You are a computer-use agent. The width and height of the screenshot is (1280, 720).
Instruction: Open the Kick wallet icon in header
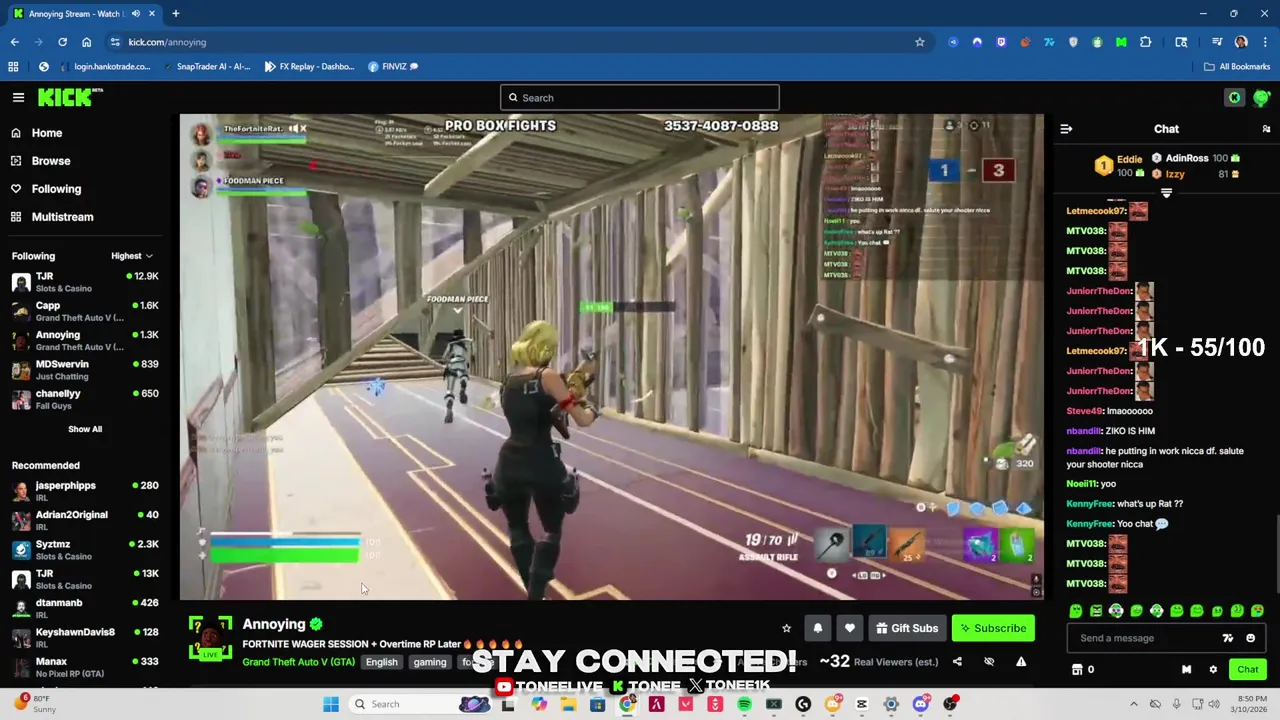tap(1234, 97)
